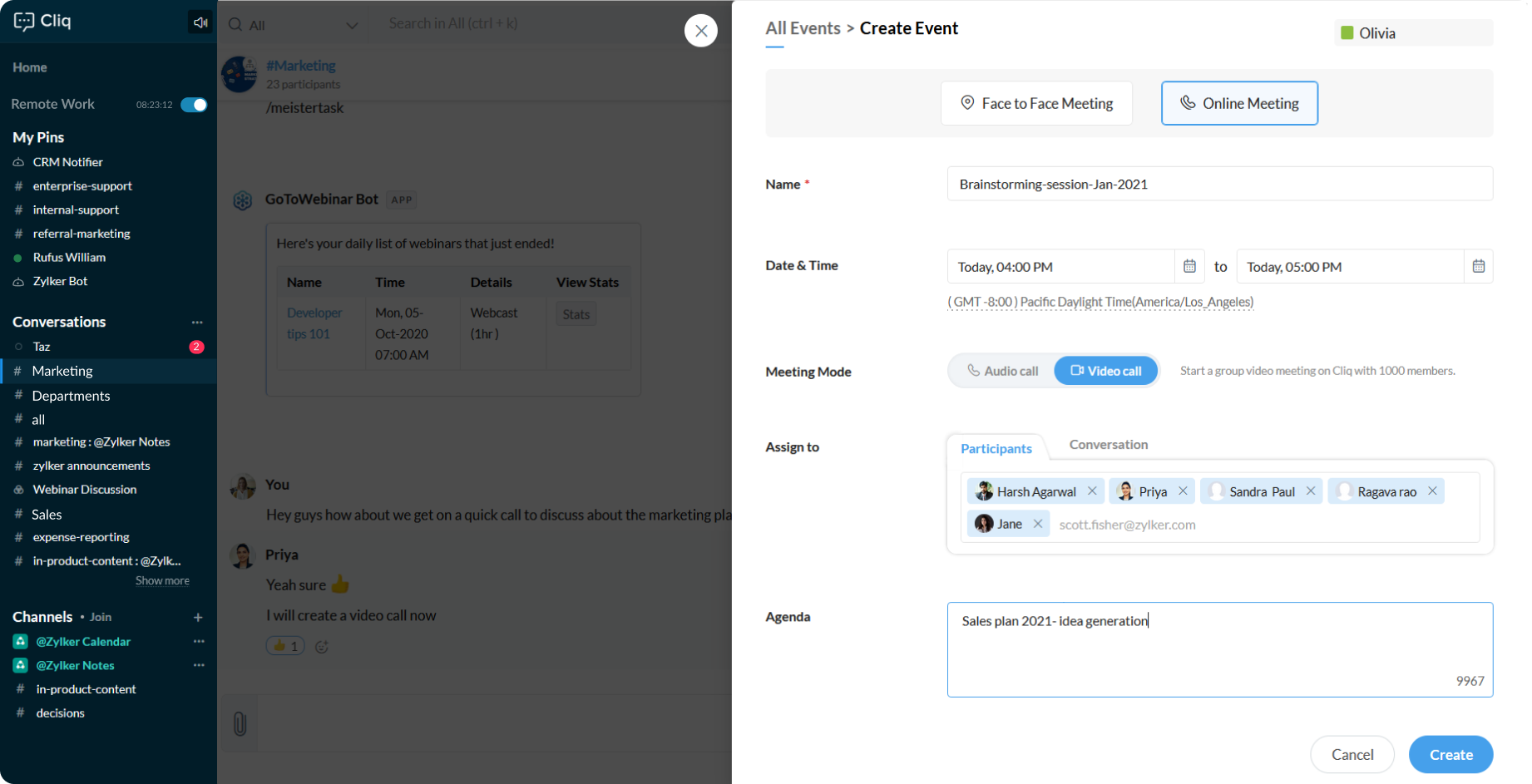Image resolution: width=1532 pixels, height=784 pixels.
Task: Click the Cancel button
Action: pyautogui.click(x=1352, y=755)
